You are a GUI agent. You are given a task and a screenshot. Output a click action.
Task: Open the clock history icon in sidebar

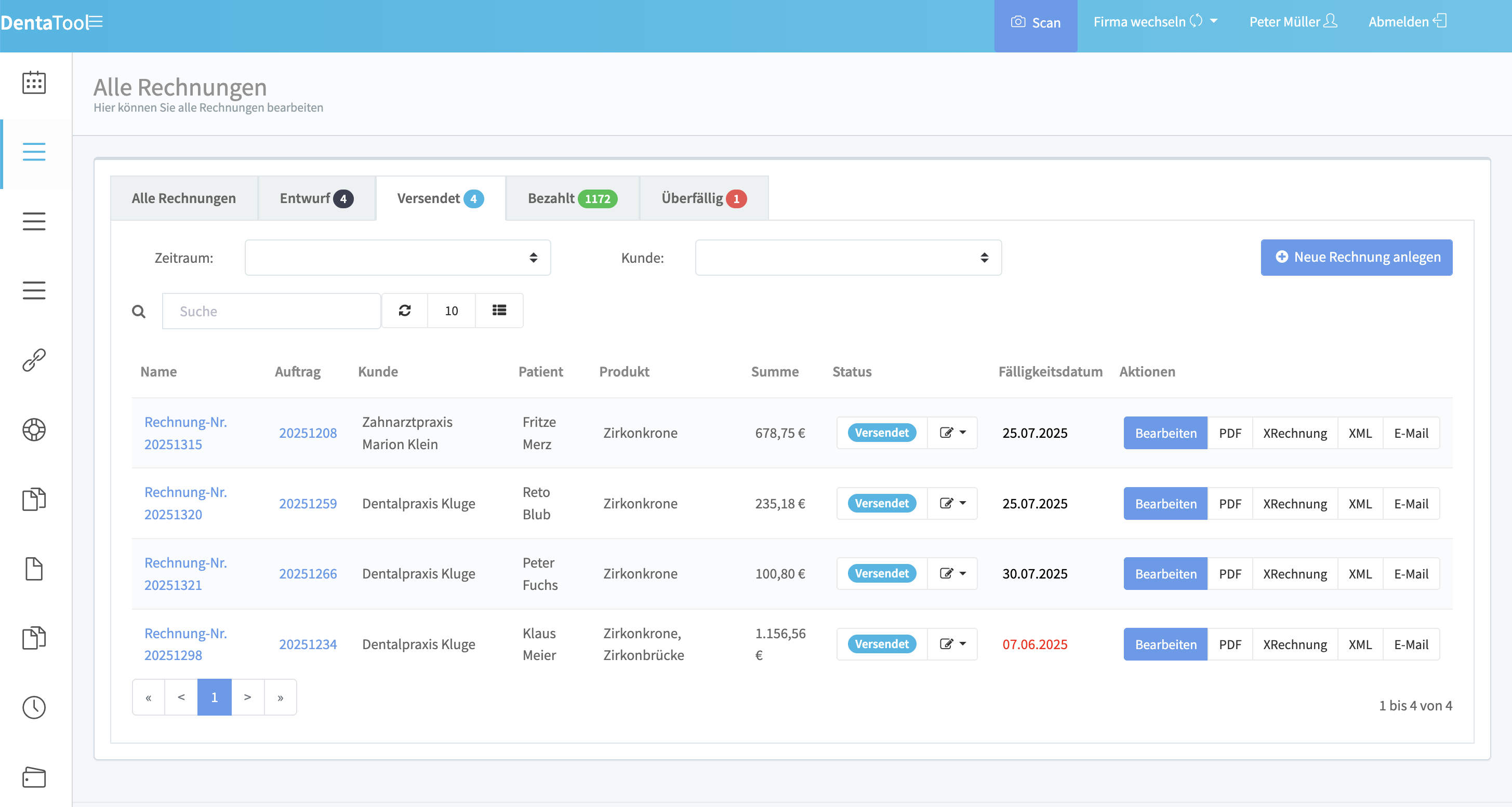pos(33,707)
